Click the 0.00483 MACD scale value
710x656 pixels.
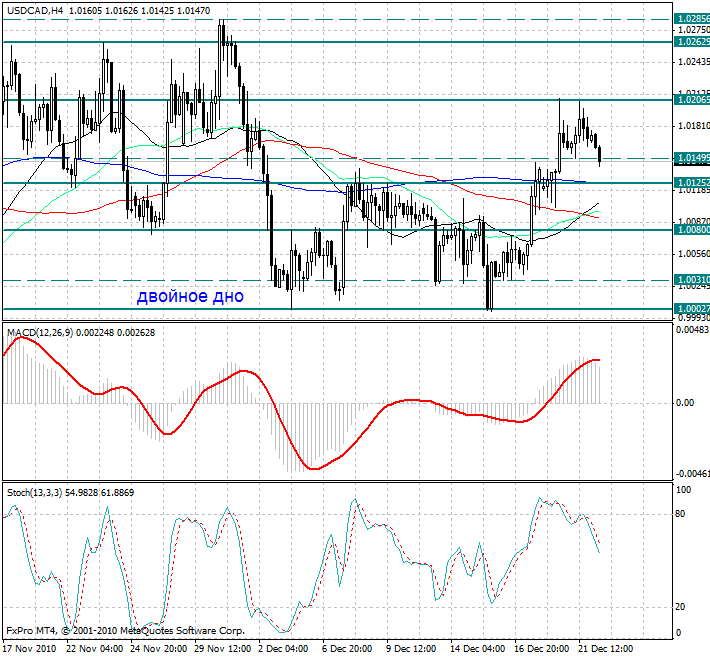(692, 330)
